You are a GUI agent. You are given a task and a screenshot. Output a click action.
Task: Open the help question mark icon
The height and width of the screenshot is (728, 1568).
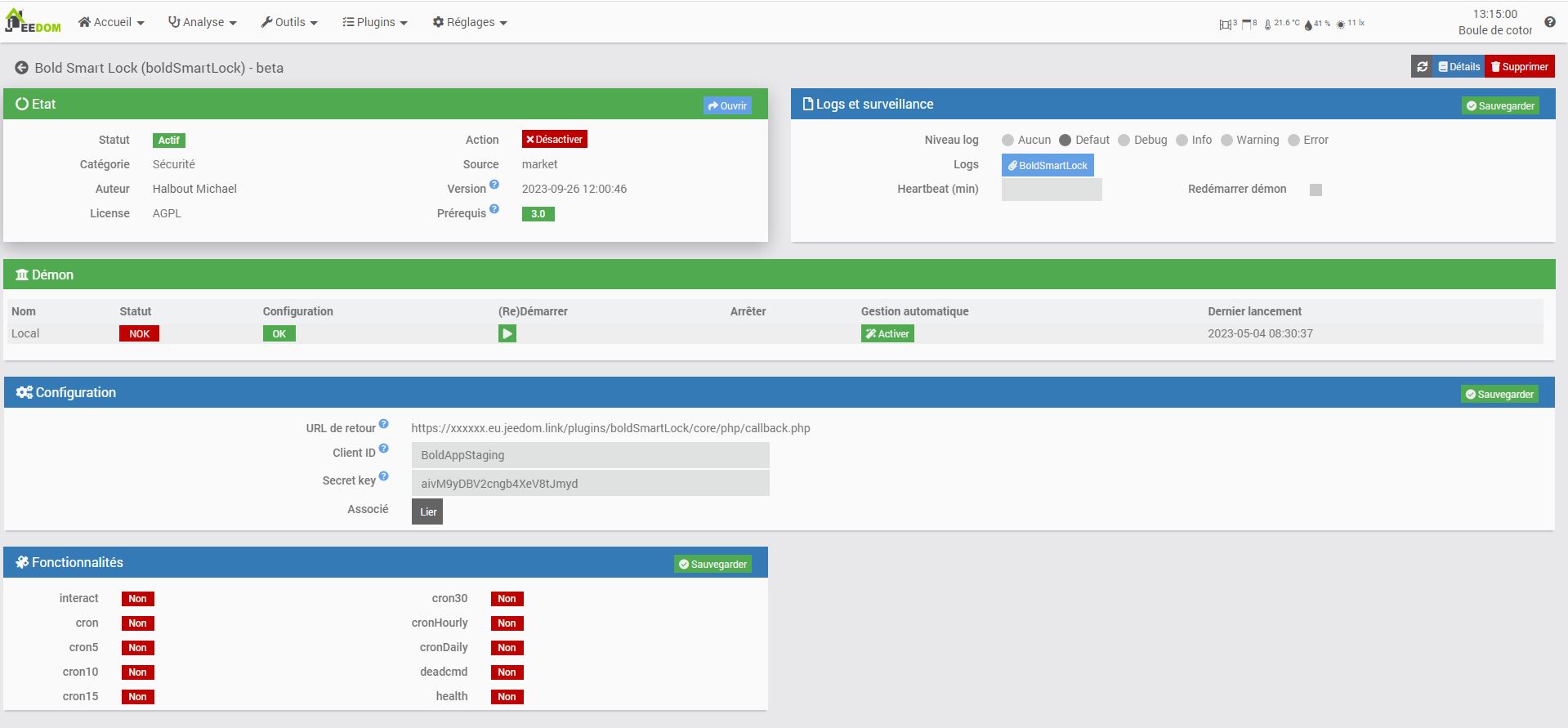click(x=1549, y=22)
